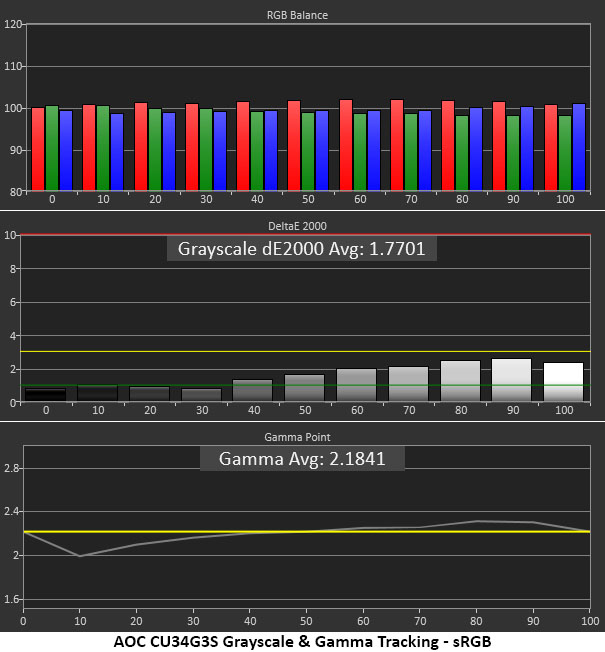Click the blue bar at 80 in RGB Balance

(x=476, y=149)
